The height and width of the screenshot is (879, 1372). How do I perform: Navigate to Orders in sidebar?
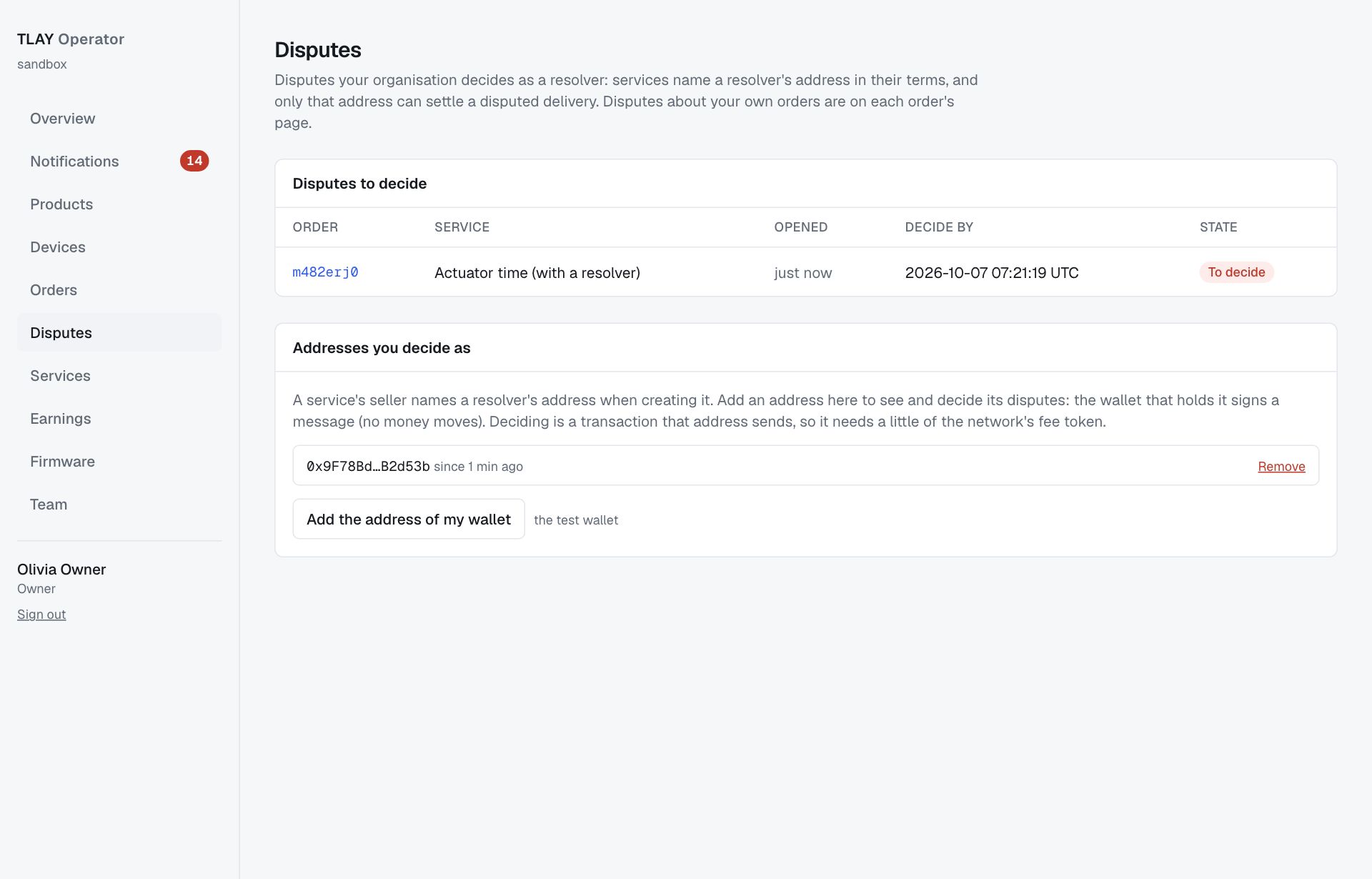coord(119,290)
